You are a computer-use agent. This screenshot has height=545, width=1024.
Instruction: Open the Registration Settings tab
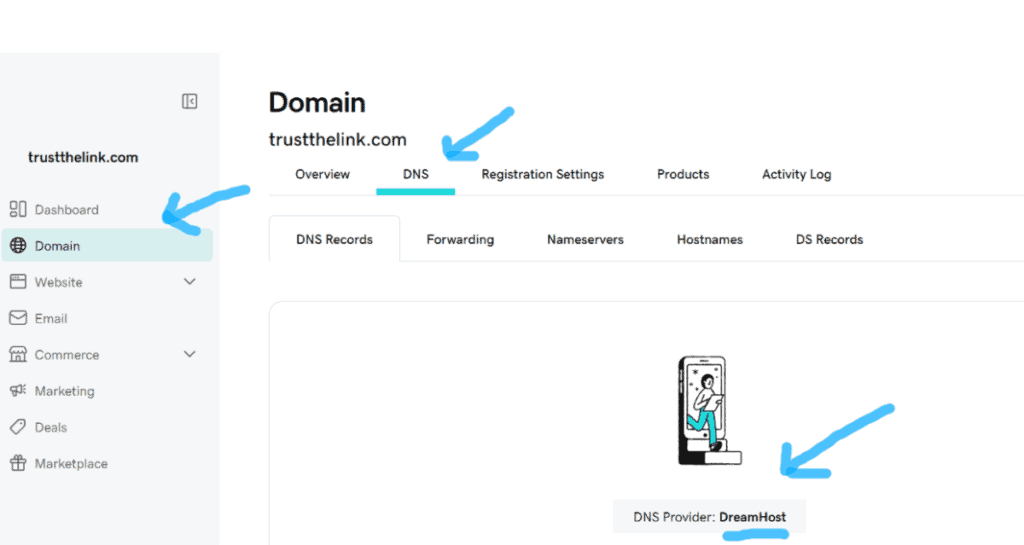[543, 174]
